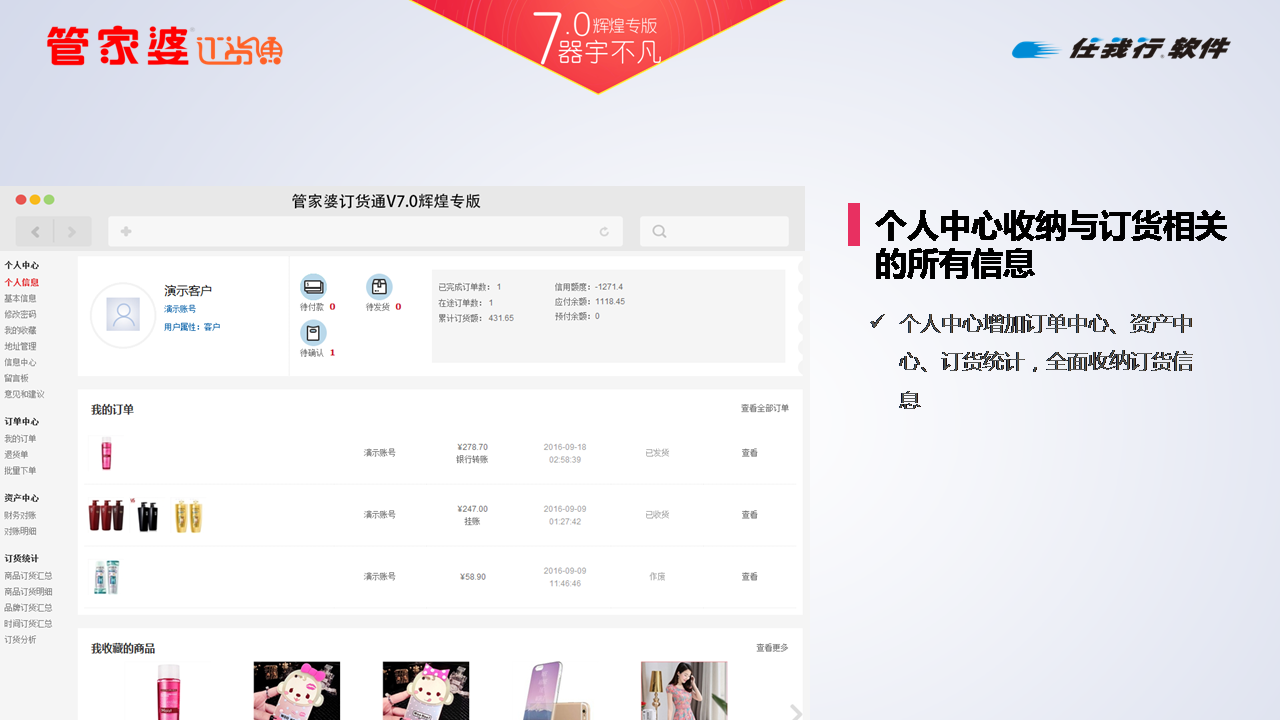Click 查看 for the ¥58.90 order

pyautogui.click(x=749, y=577)
